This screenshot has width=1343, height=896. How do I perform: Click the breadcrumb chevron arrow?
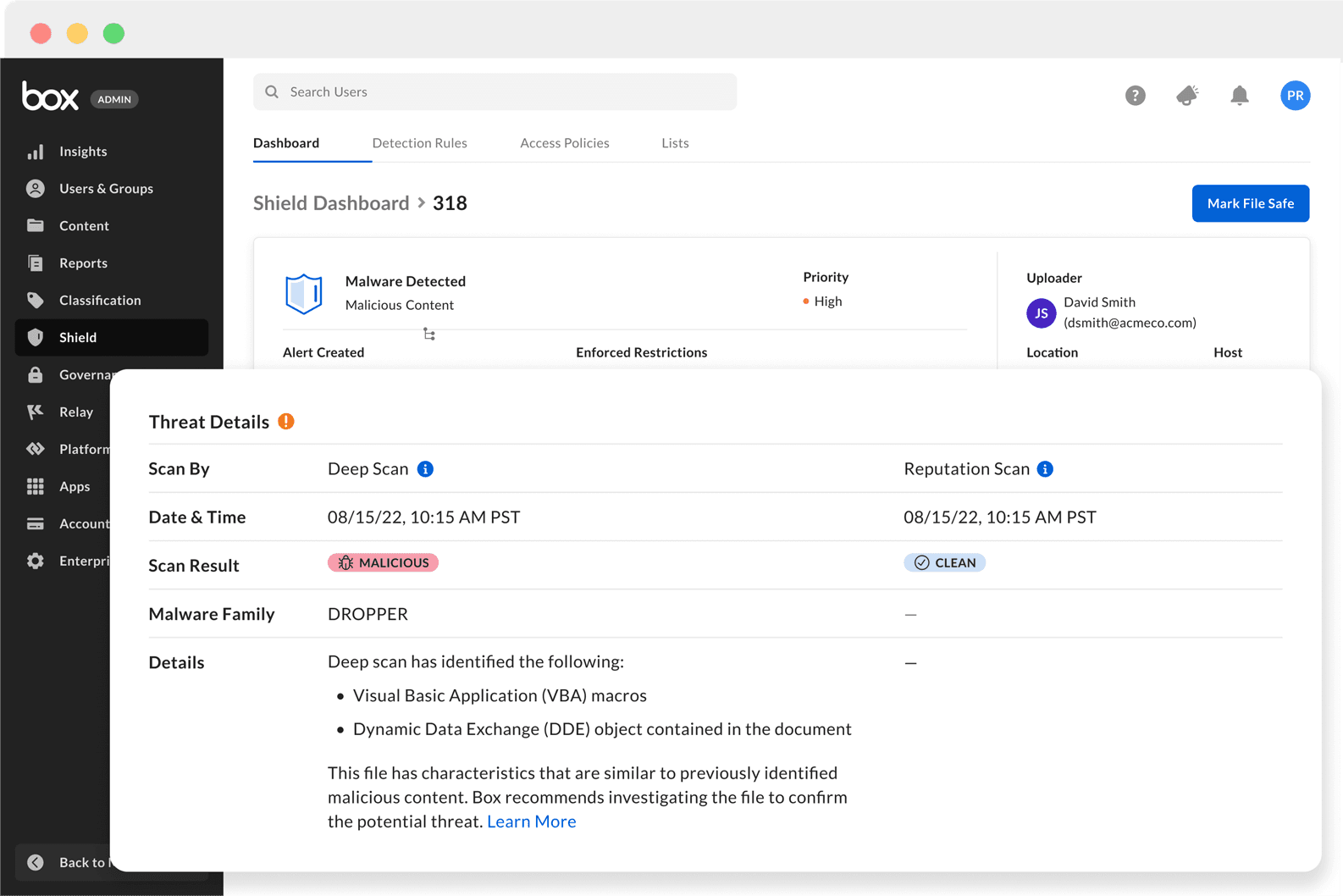[421, 203]
